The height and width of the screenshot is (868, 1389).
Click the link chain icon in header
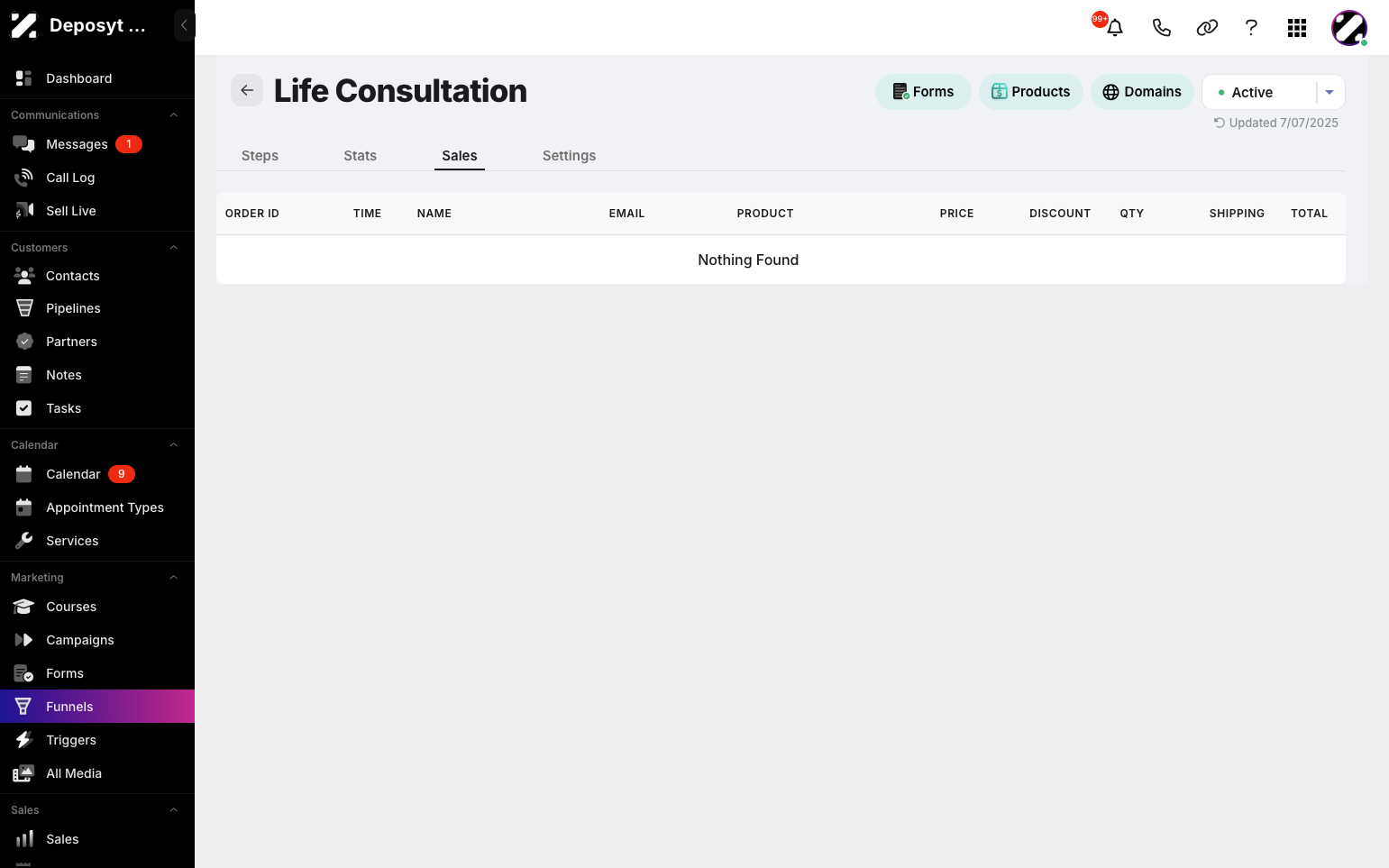(x=1207, y=28)
